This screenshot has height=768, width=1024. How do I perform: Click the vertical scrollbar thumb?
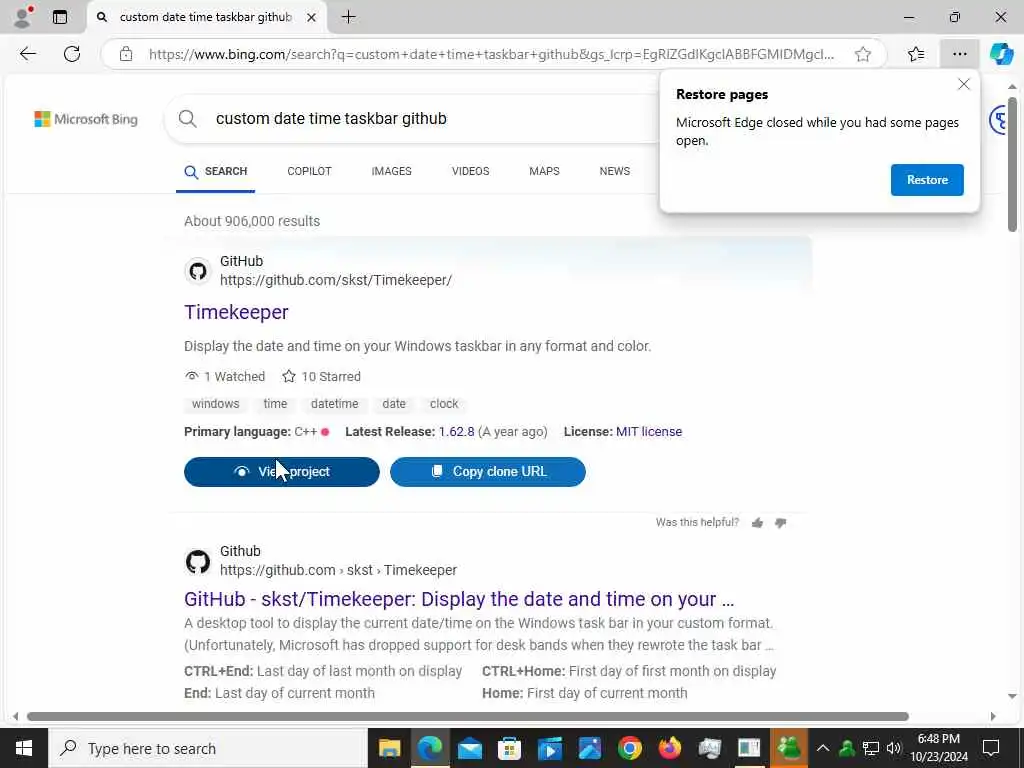pos(1012,165)
